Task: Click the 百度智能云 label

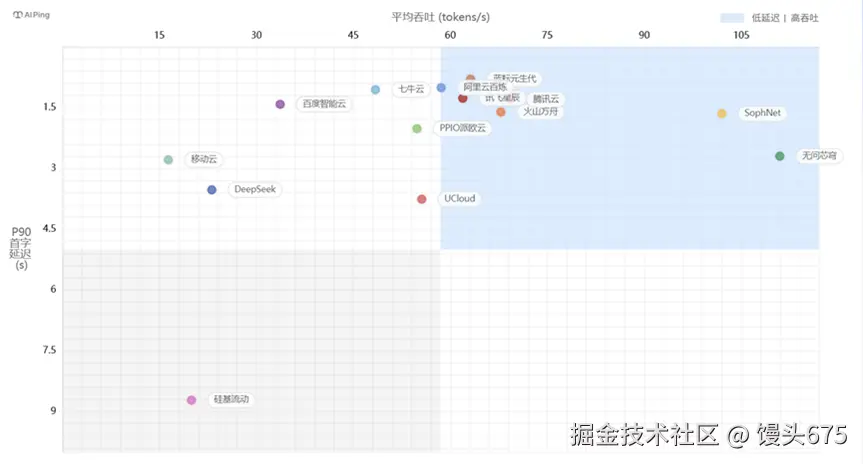Action: pos(324,103)
